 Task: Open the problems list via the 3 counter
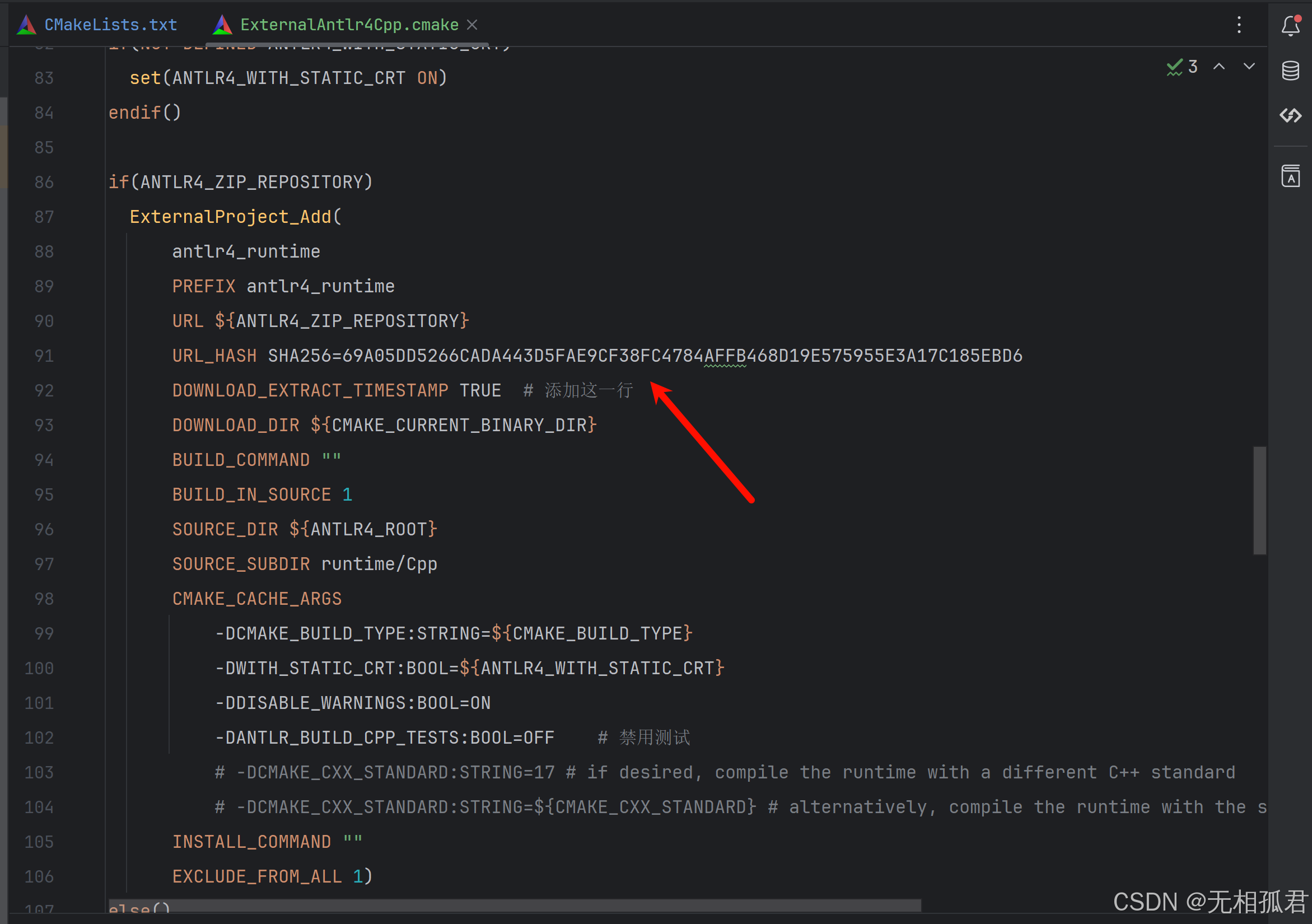[x=1193, y=66]
